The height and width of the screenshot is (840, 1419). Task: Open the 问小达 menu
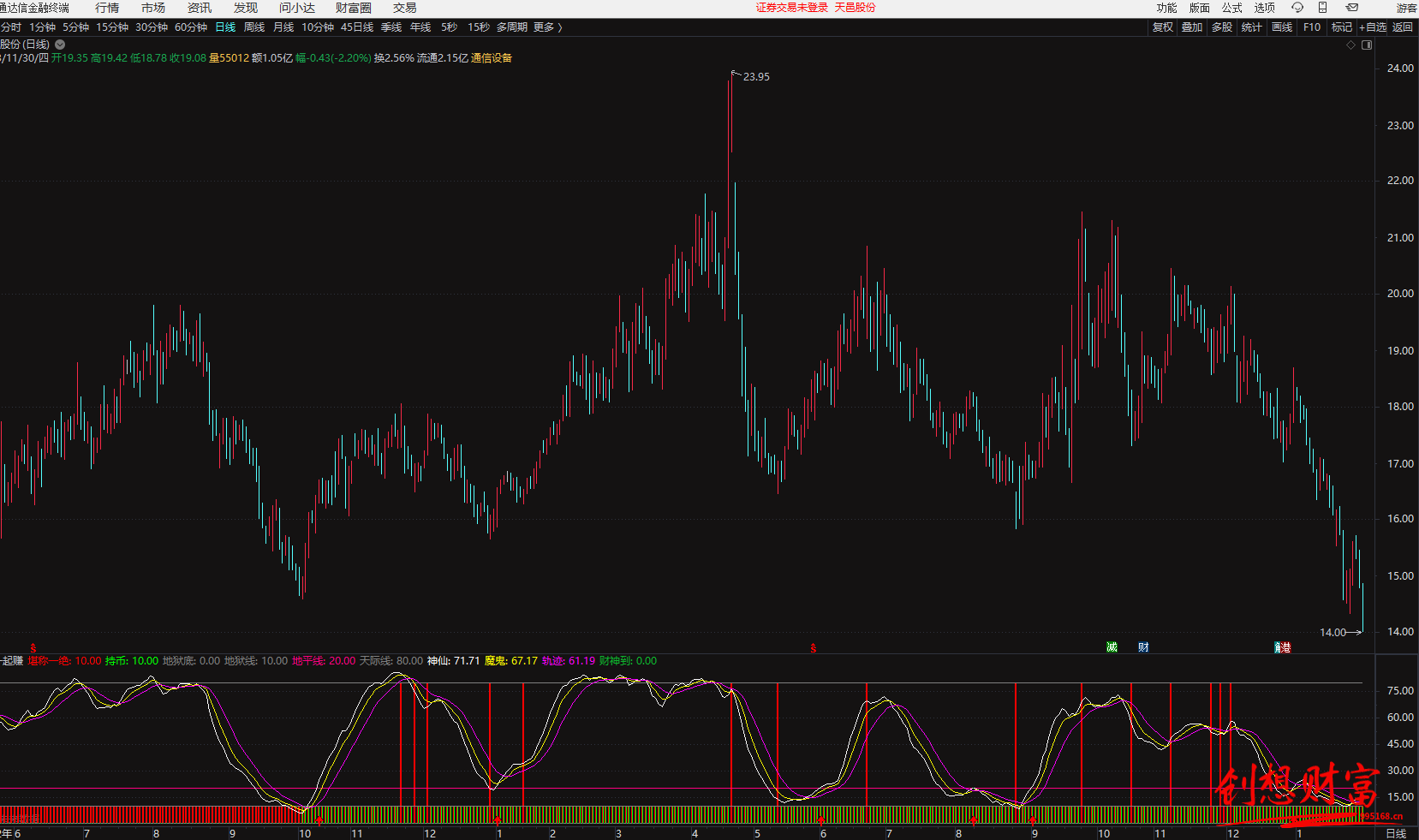coord(297,8)
